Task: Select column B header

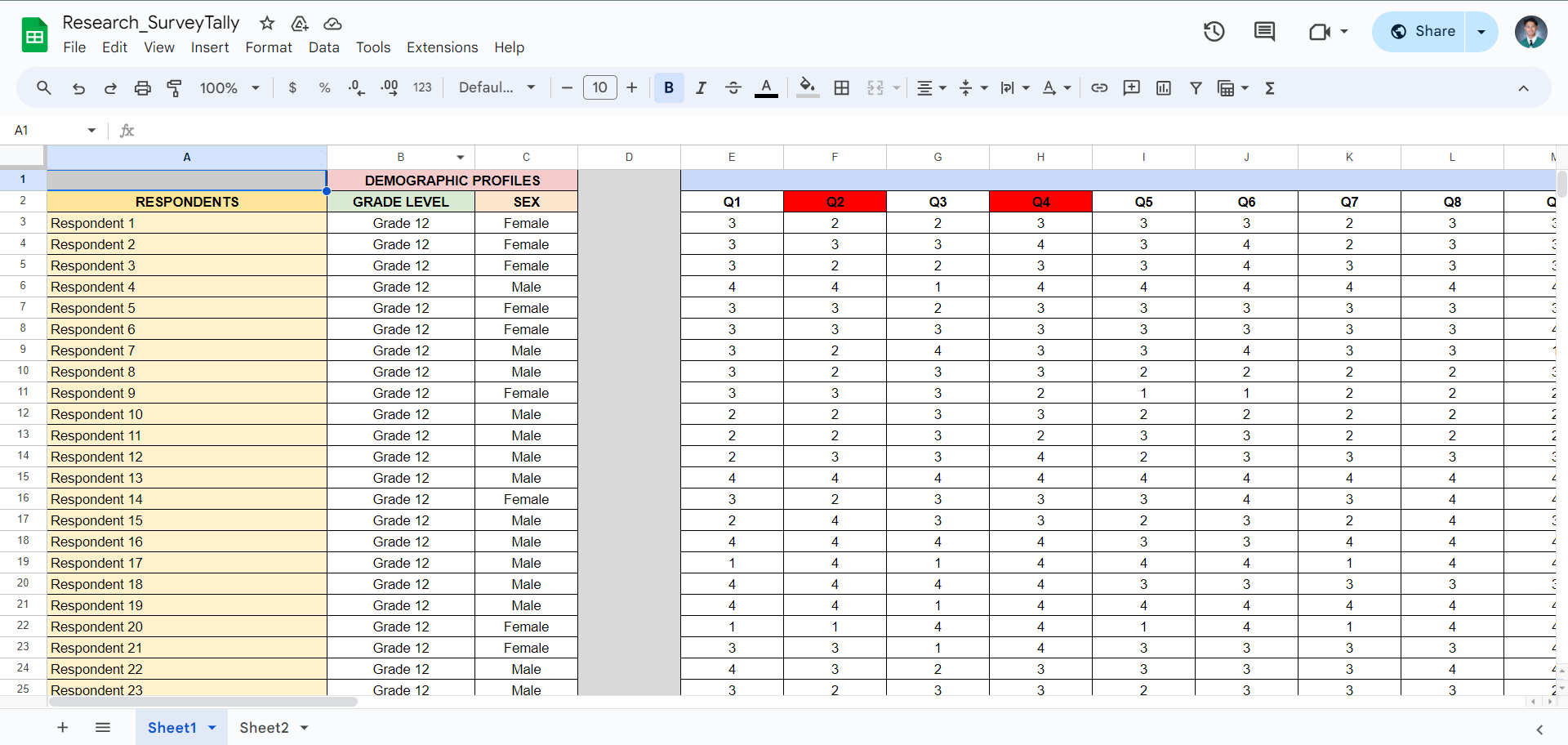Action: point(401,157)
